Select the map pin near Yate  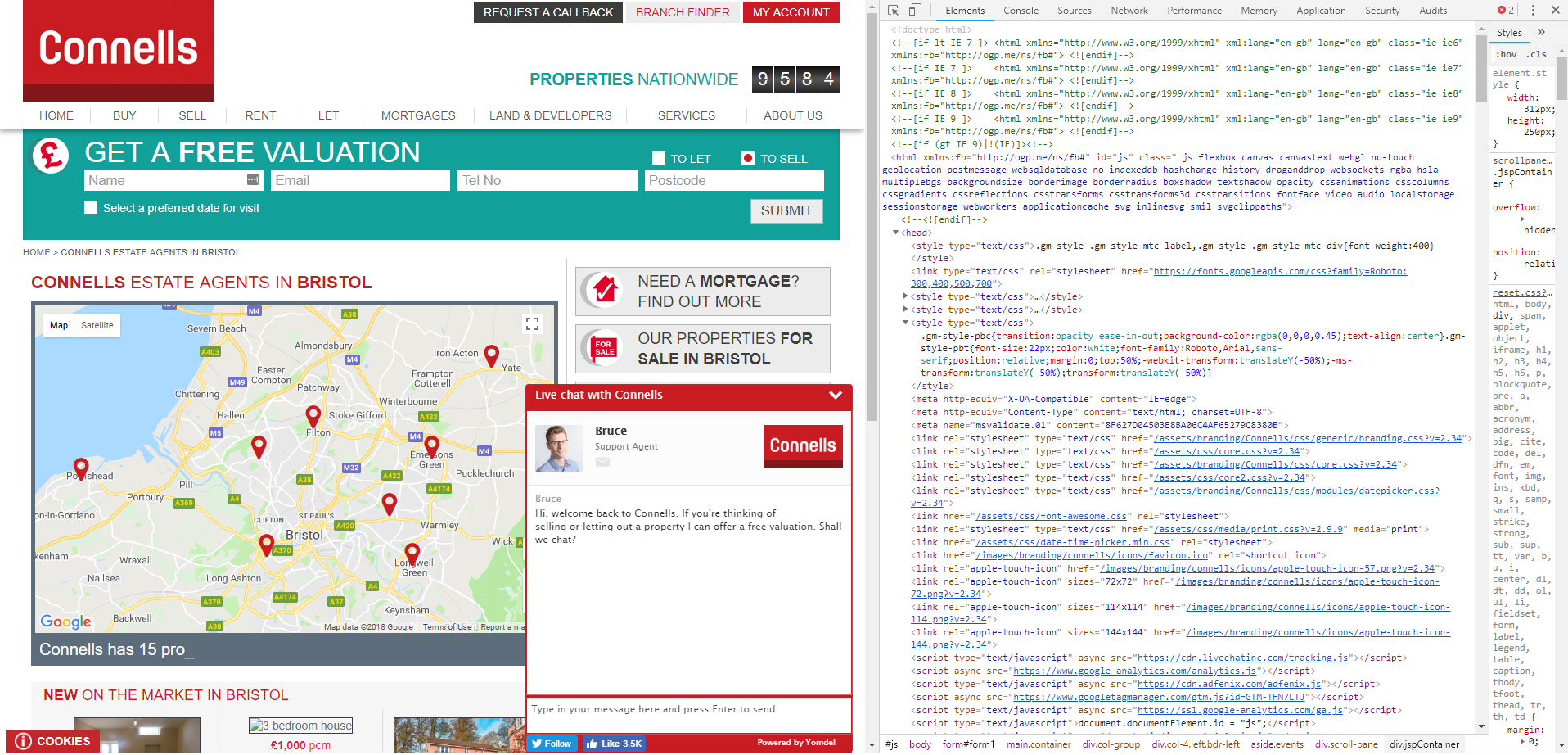click(x=491, y=355)
